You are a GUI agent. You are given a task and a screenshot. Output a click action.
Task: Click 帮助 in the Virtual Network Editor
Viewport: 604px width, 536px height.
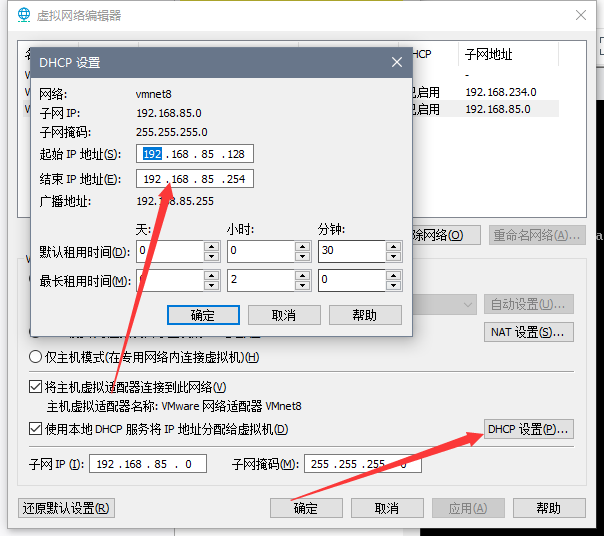pyautogui.click(x=549, y=508)
